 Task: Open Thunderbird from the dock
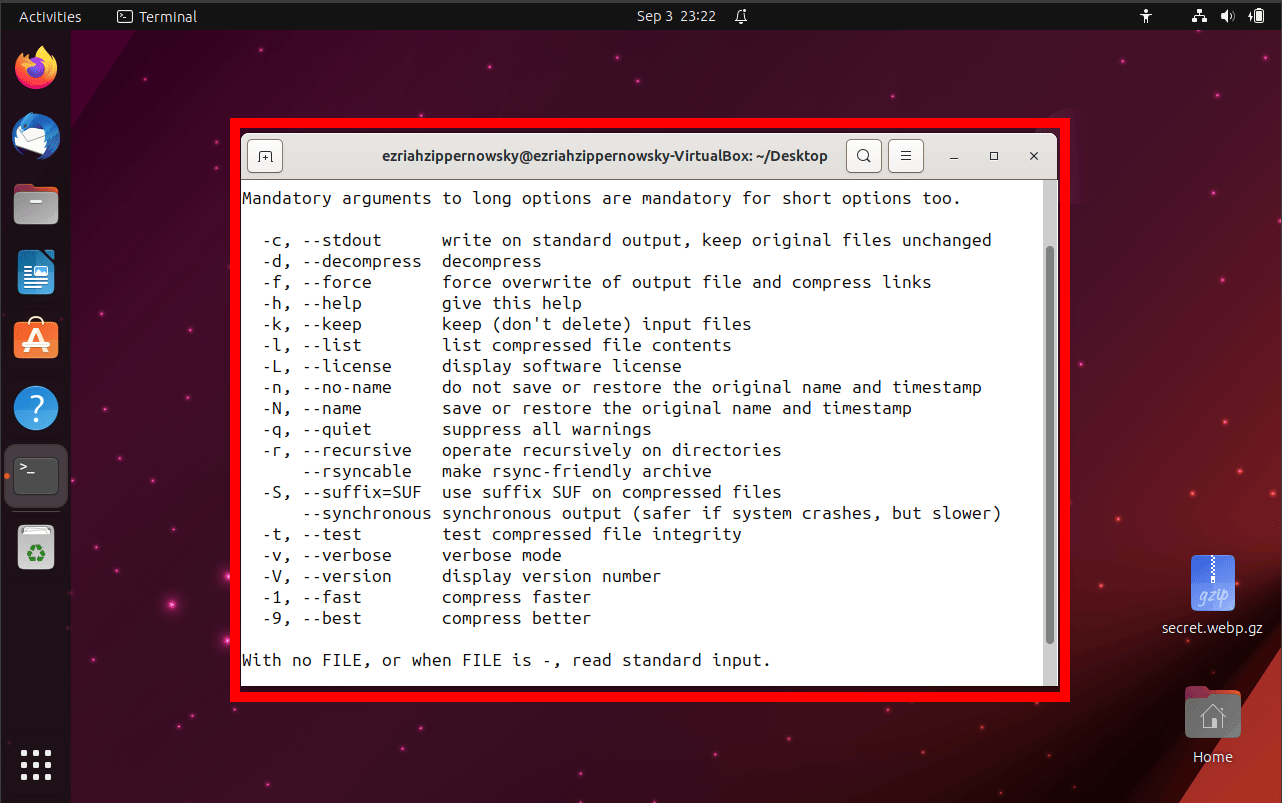coord(35,136)
